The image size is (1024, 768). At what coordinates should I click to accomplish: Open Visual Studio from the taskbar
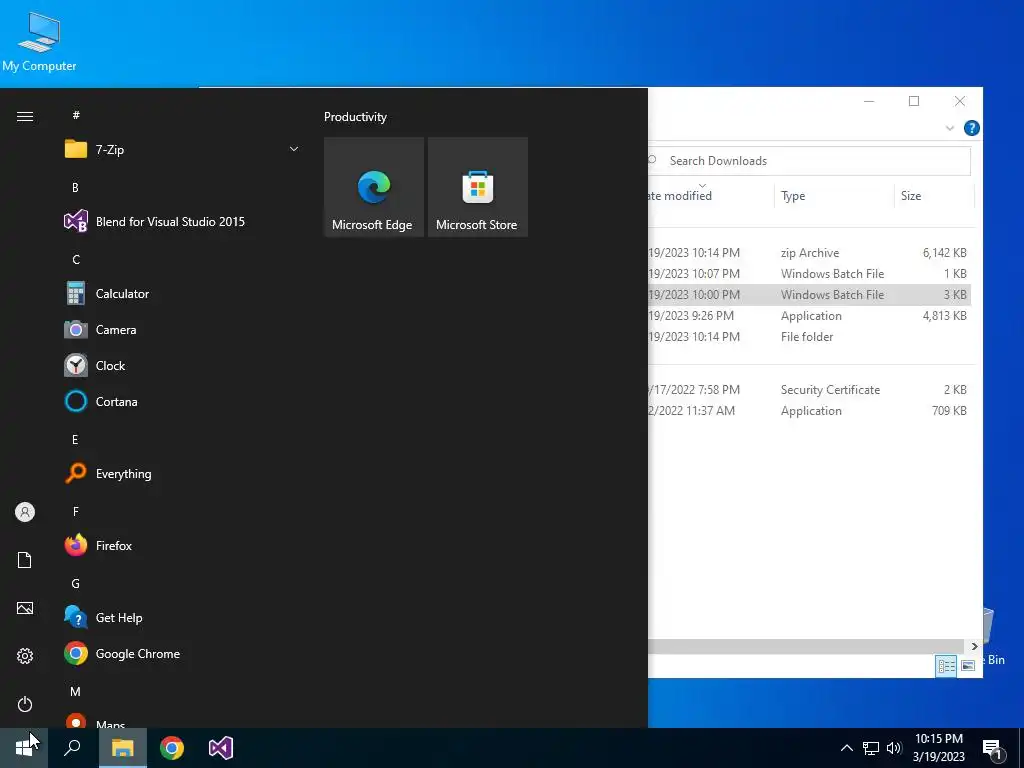point(221,748)
